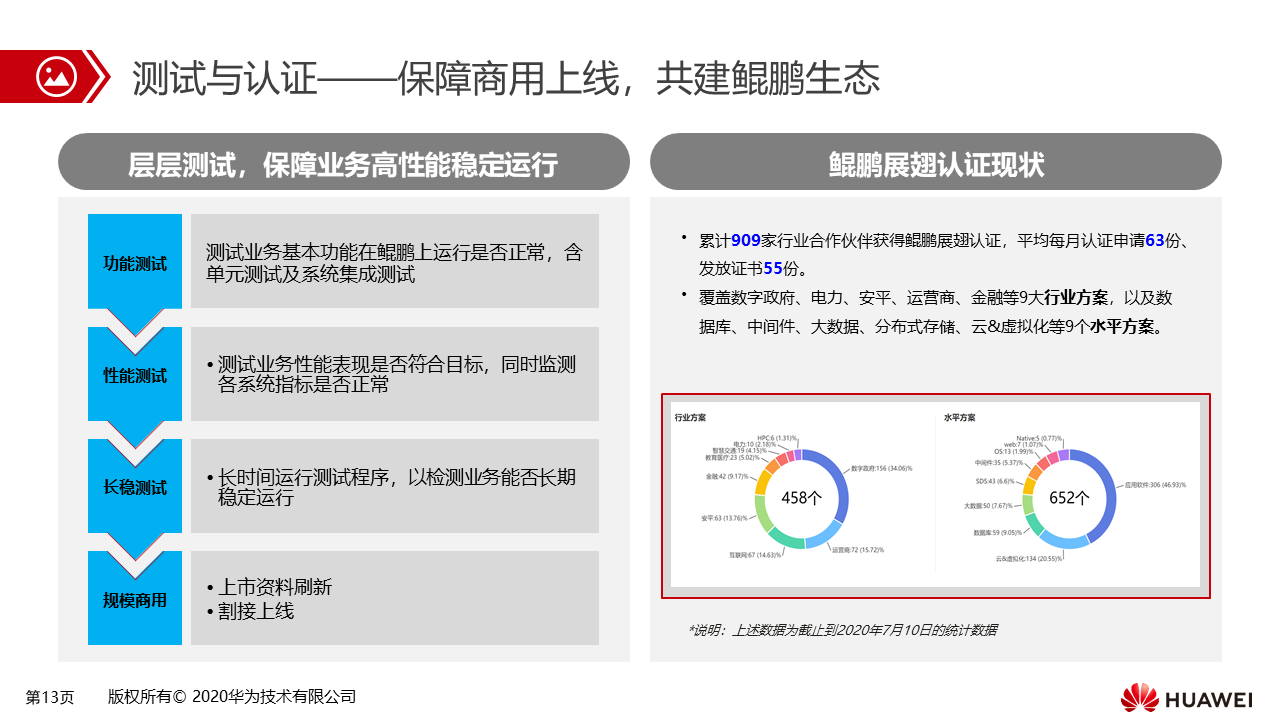Click the red picture icon beside the title
The height and width of the screenshot is (720, 1280).
(x=55, y=76)
